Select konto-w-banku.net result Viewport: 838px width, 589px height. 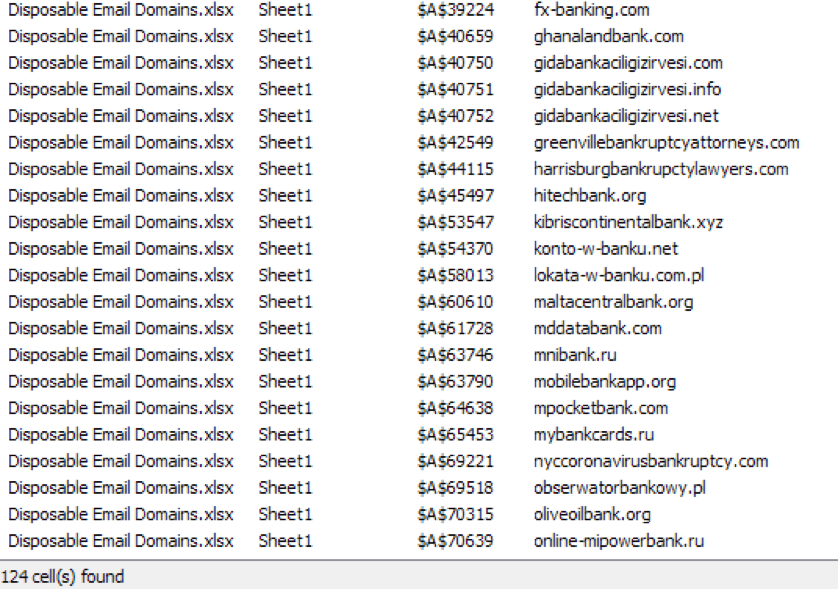tap(419, 249)
